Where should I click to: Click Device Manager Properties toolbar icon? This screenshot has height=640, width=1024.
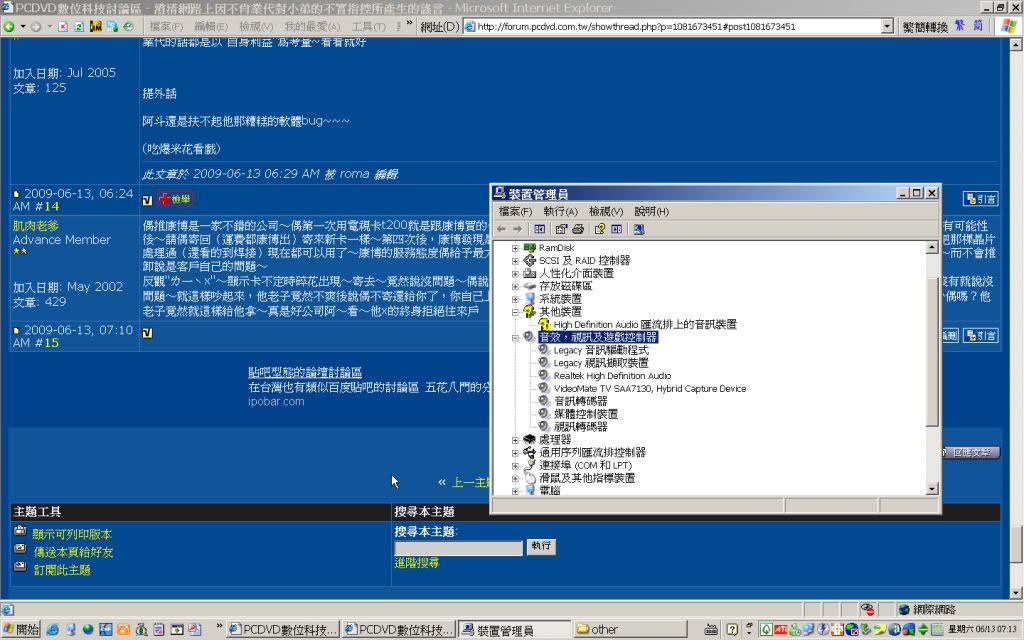[x=561, y=229]
